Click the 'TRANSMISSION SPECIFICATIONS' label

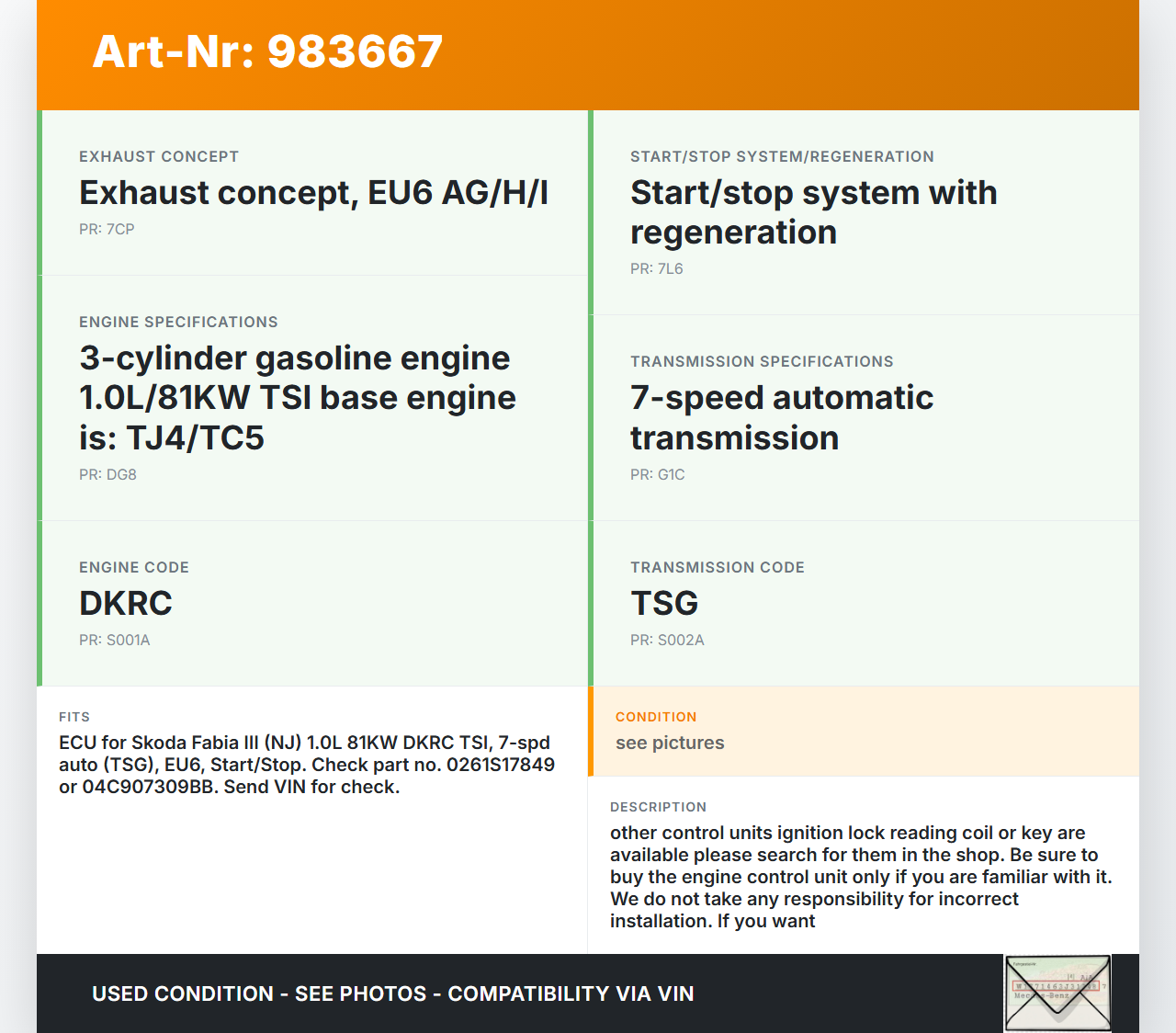(x=762, y=361)
